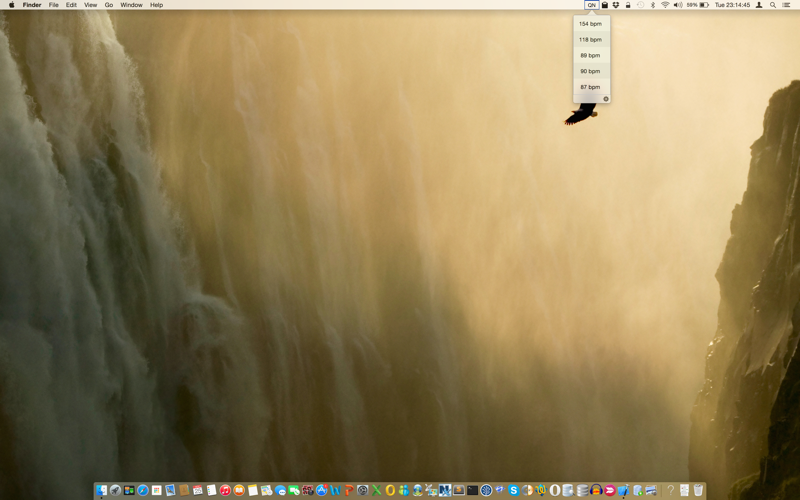Open Notification Center list icon
The width and height of the screenshot is (800, 500).
[786, 5]
